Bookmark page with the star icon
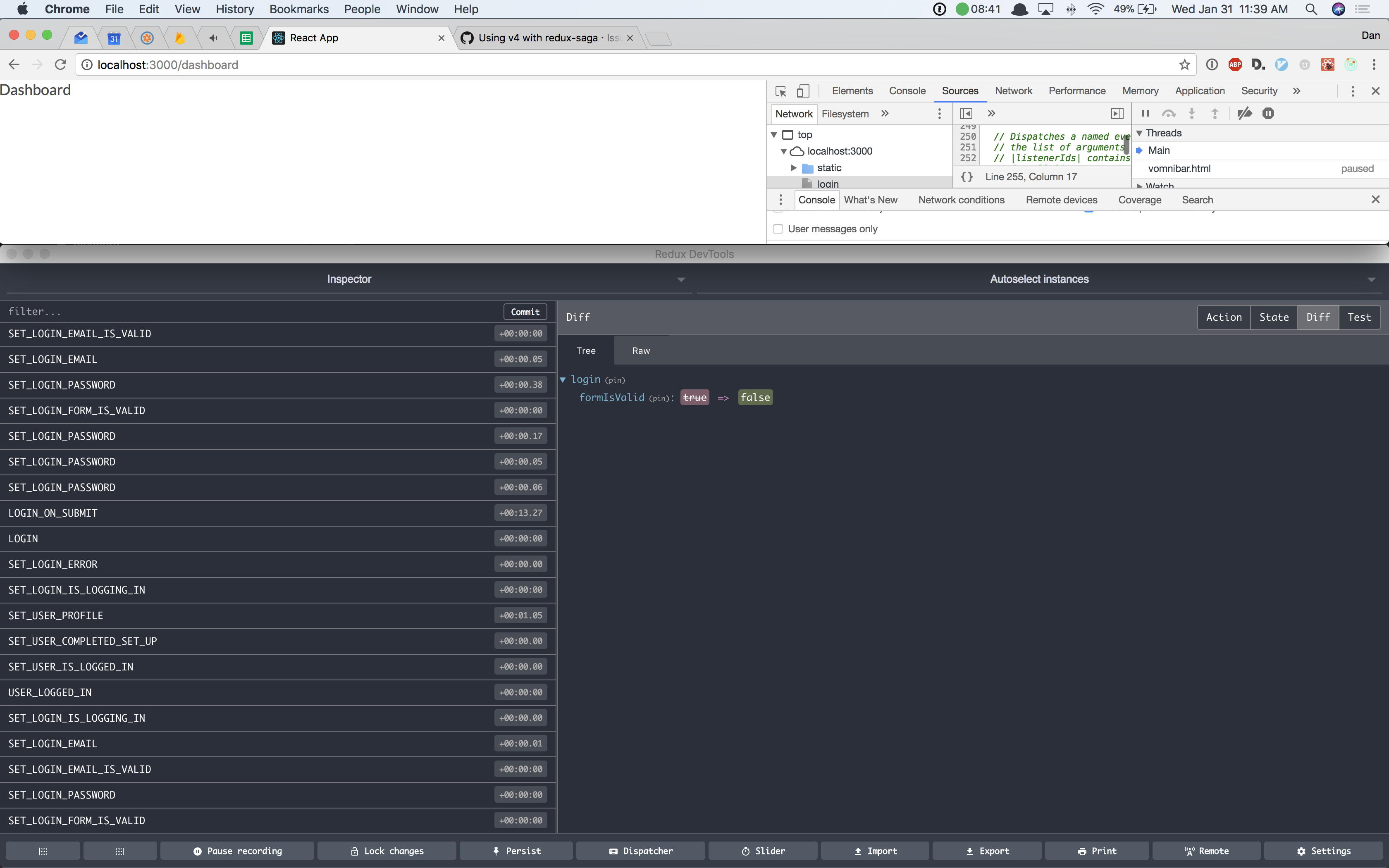 [1185, 65]
